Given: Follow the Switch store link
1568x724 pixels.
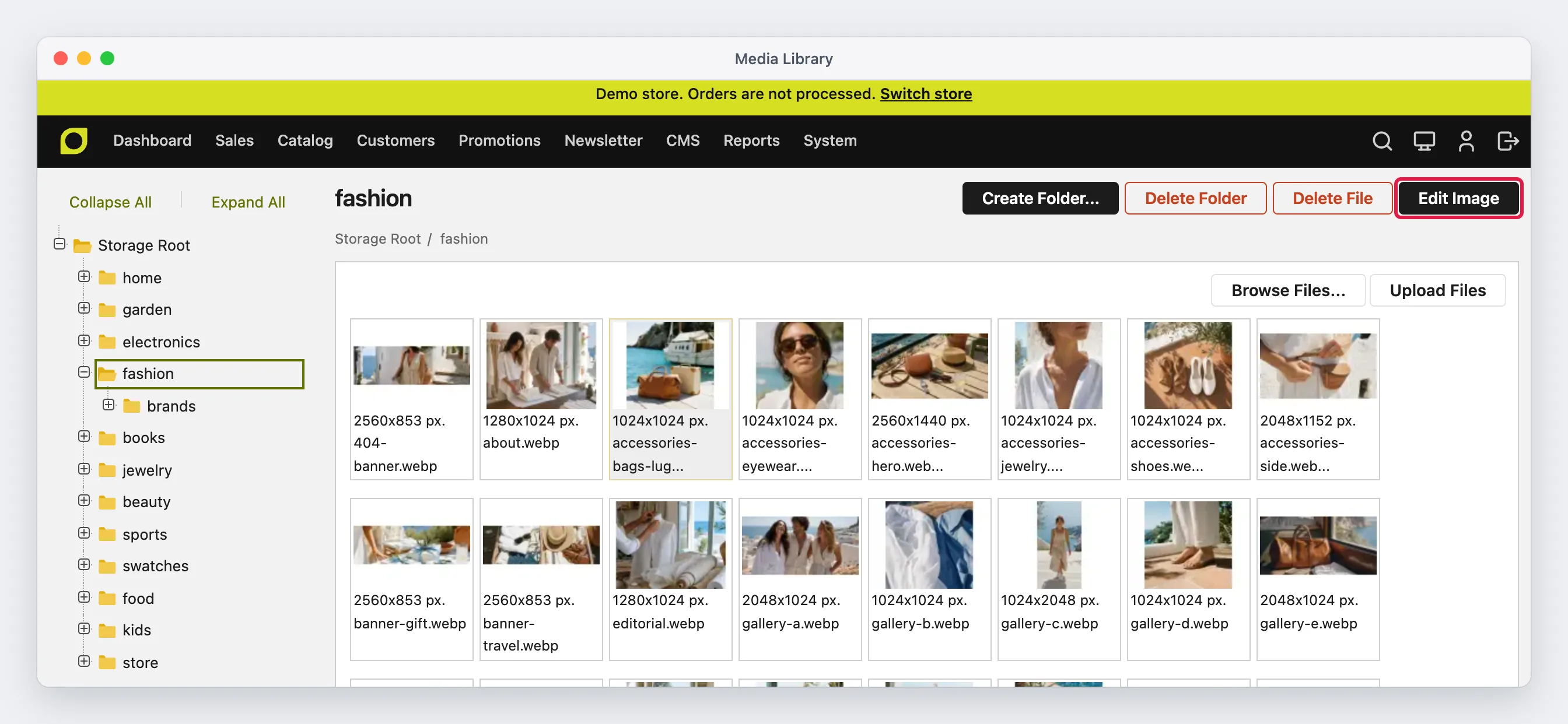Looking at the screenshot, I should pyautogui.click(x=925, y=94).
